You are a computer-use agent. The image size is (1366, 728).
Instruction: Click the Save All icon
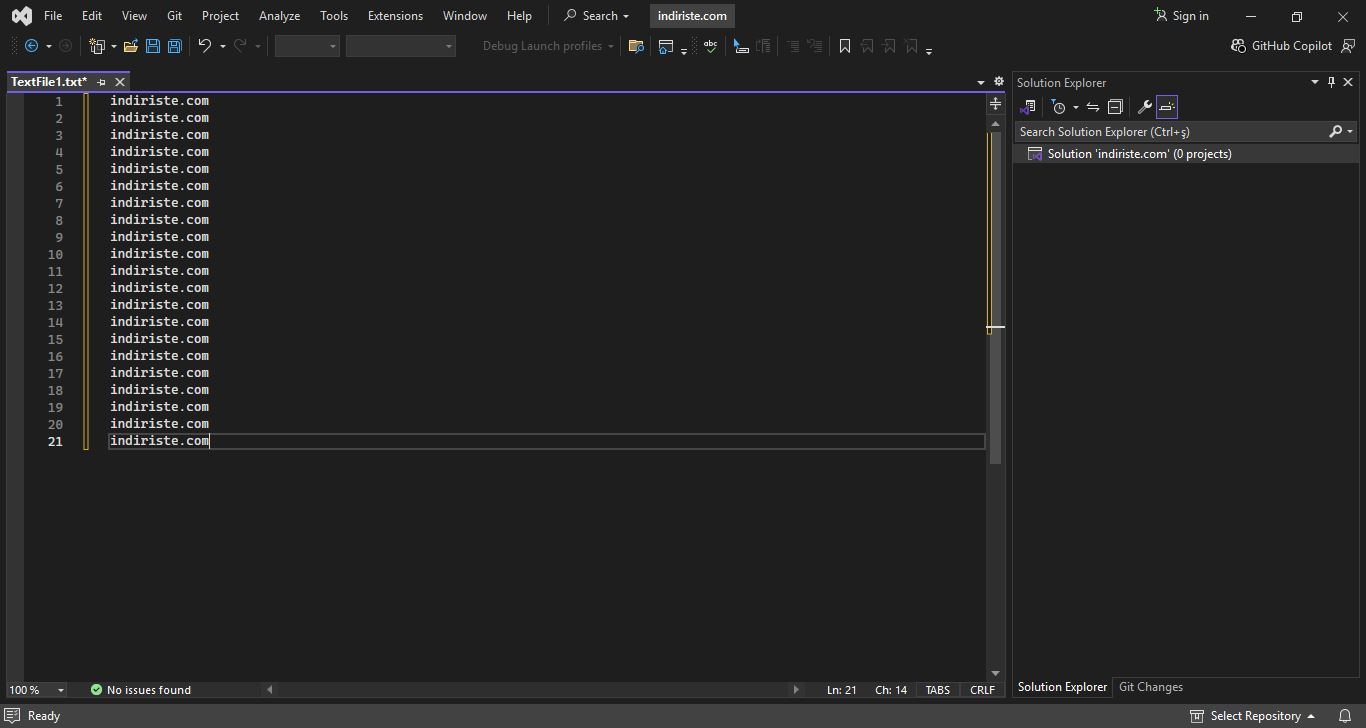click(174, 46)
